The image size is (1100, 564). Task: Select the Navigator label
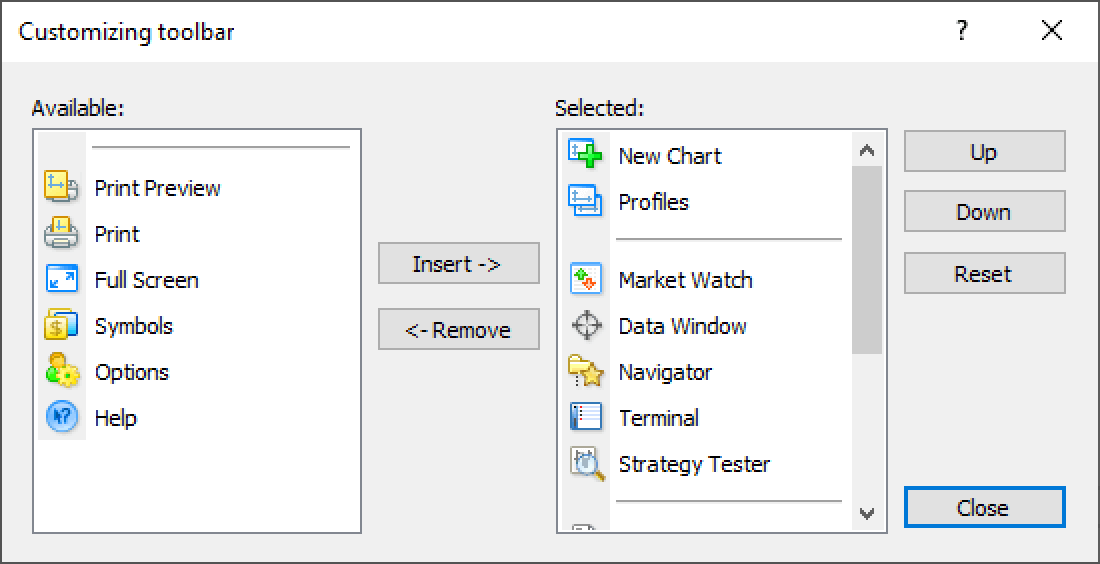pos(665,372)
